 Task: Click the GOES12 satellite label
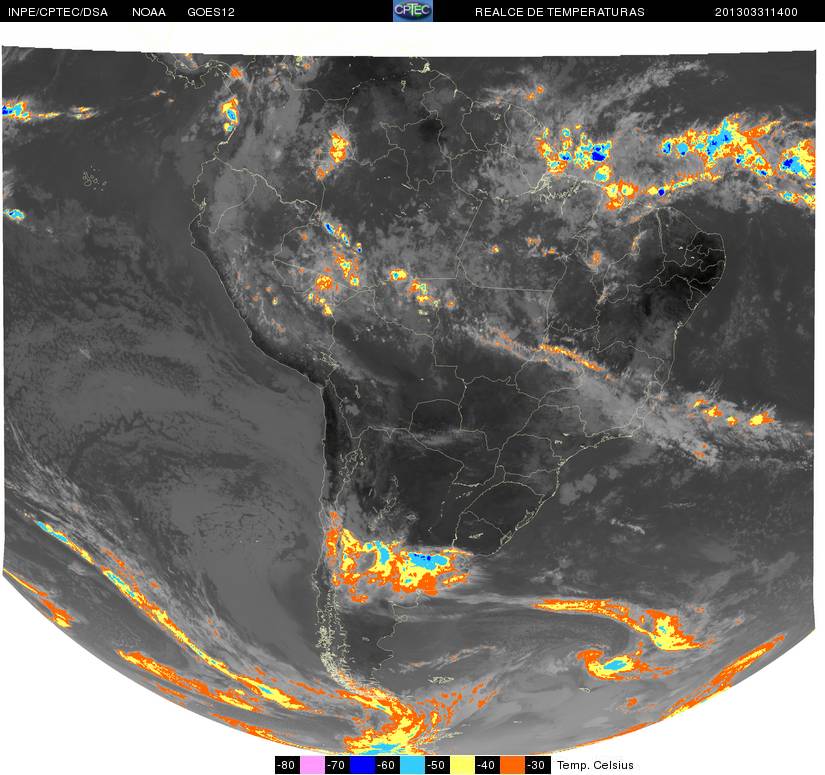[211, 12]
